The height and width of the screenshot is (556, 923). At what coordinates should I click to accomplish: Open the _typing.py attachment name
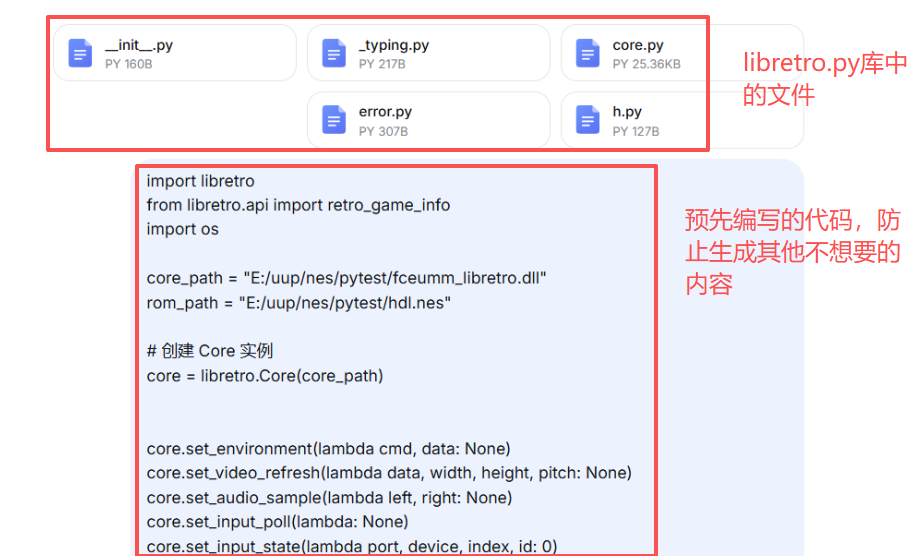pyautogui.click(x=393, y=45)
